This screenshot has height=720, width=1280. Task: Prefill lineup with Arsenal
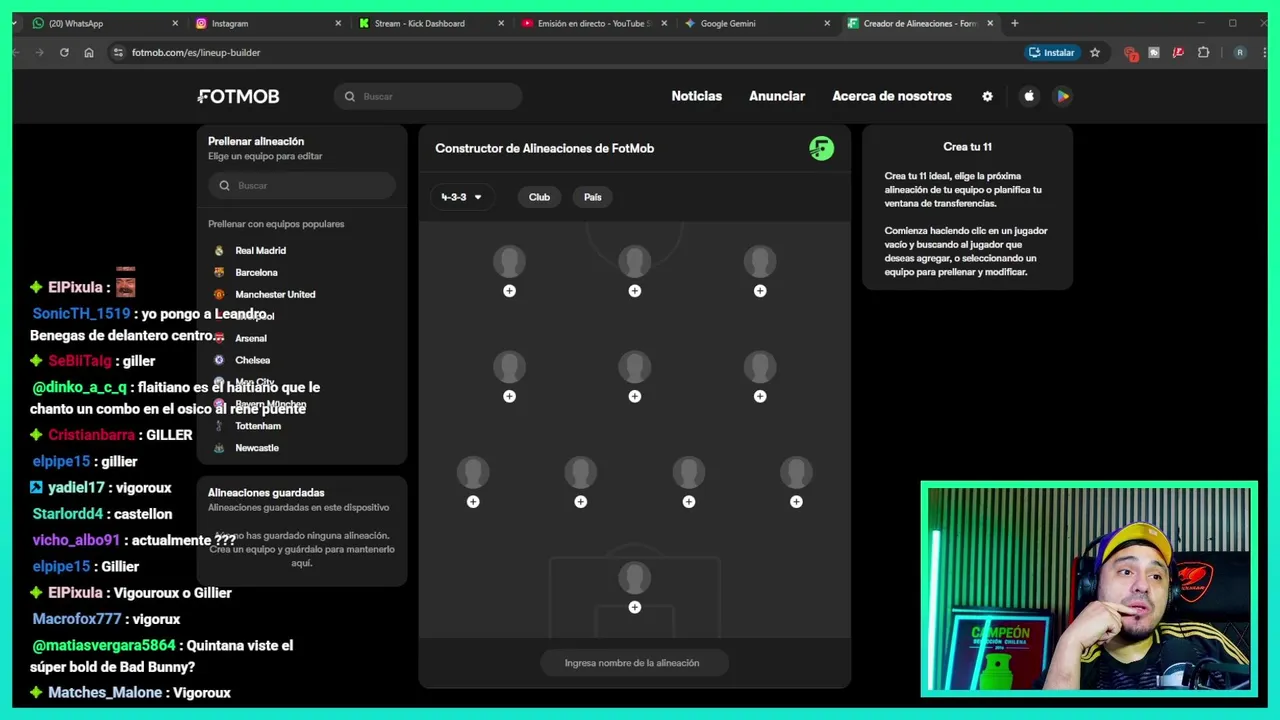pos(302,338)
